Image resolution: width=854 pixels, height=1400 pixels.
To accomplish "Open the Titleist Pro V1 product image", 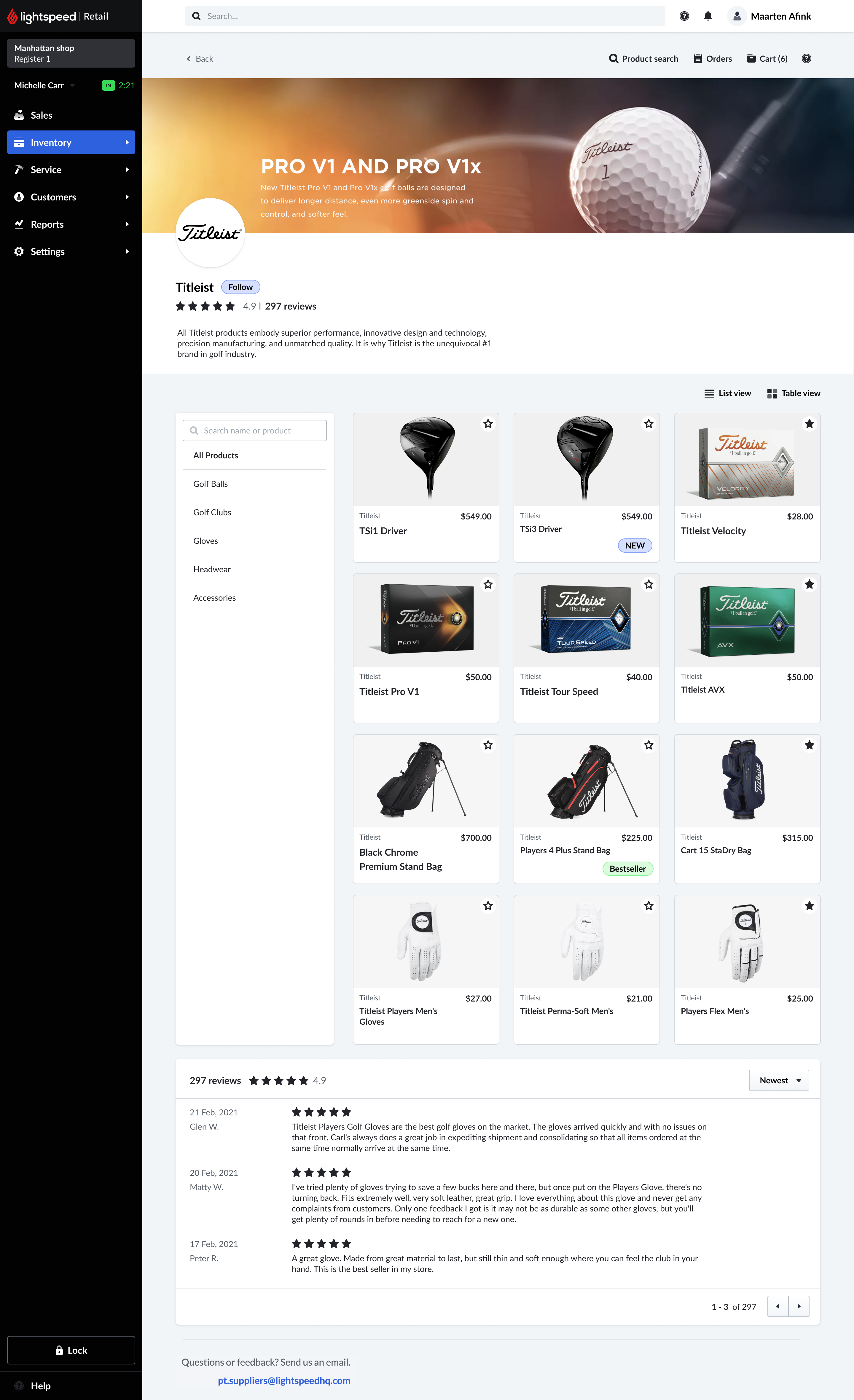I will [426, 621].
